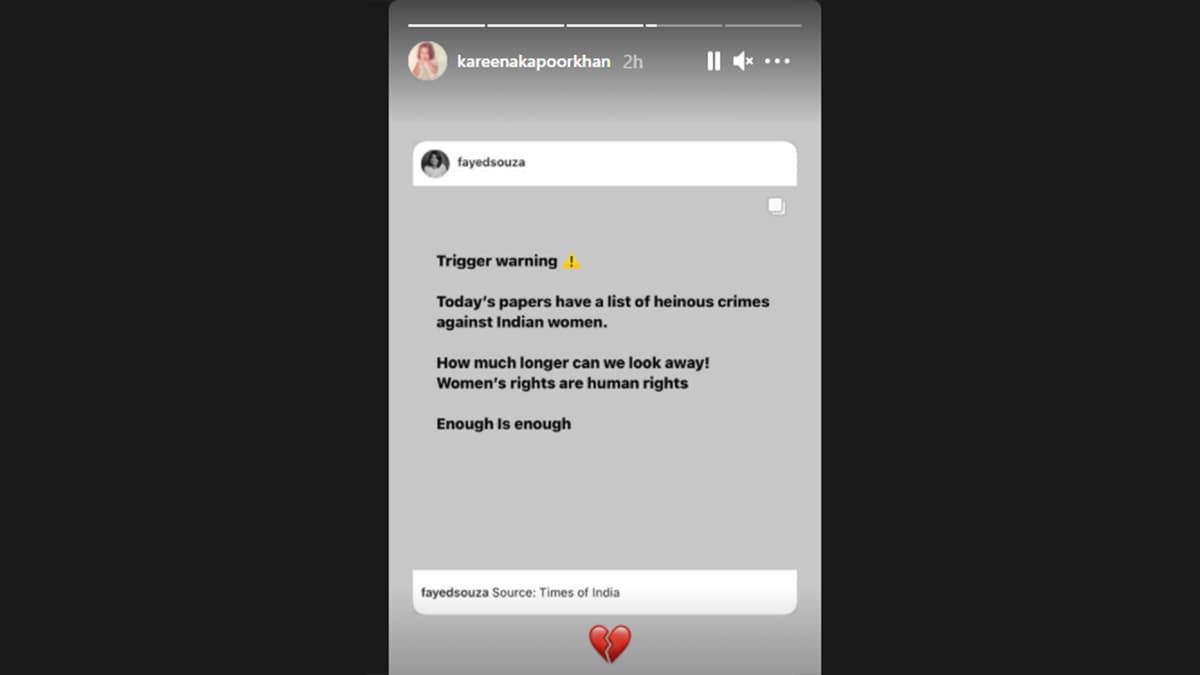The image size is (1200, 675).
Task: Click the partially filled fourth progress segment
Action: pyautogui.click(x=684, y=25)
